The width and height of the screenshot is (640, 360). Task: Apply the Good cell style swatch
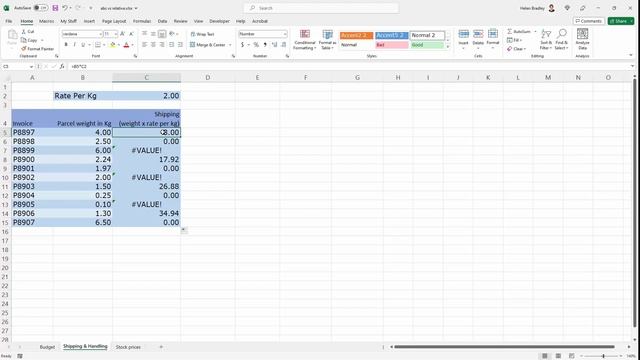(x=427, y=45)
